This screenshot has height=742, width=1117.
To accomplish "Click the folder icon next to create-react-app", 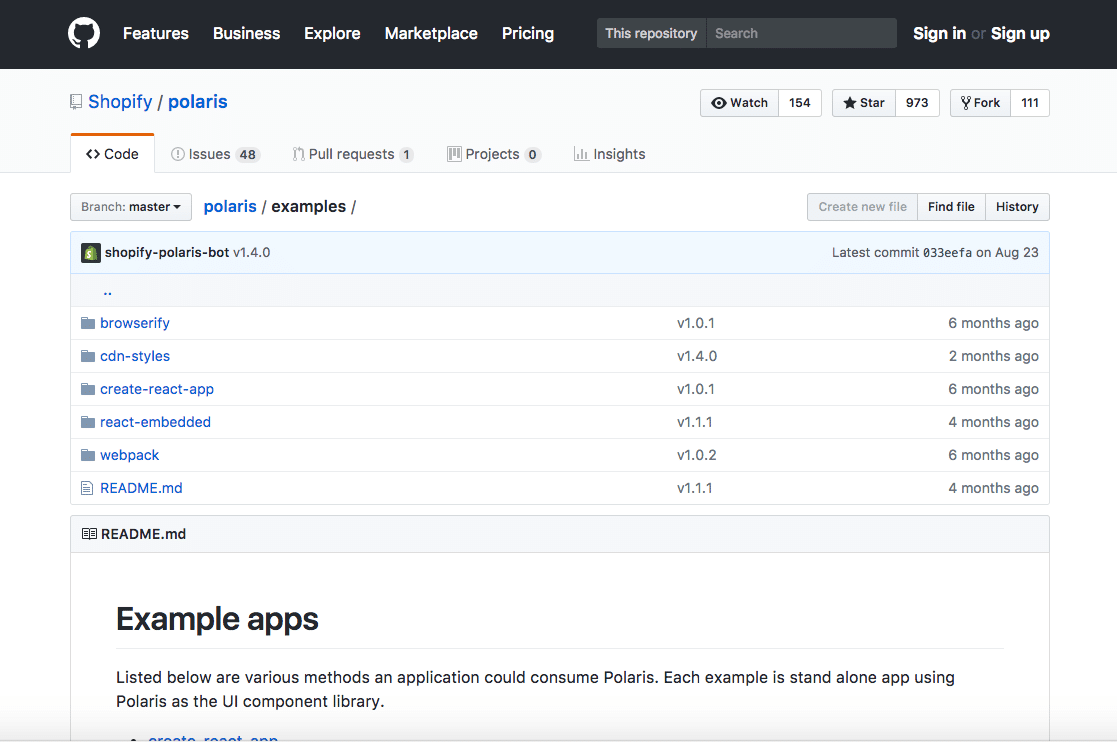I will [x=88, y=389].
